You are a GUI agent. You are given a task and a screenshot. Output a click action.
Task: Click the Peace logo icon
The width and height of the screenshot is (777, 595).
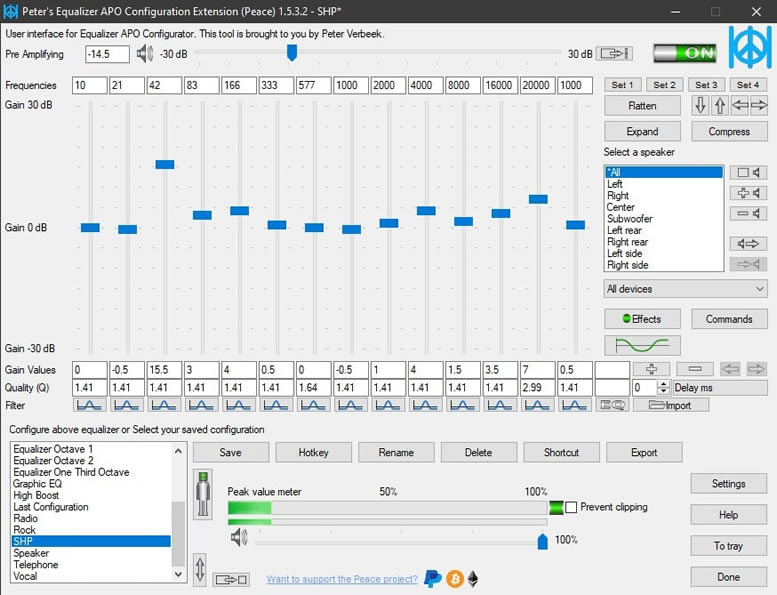tap(750, 48)
